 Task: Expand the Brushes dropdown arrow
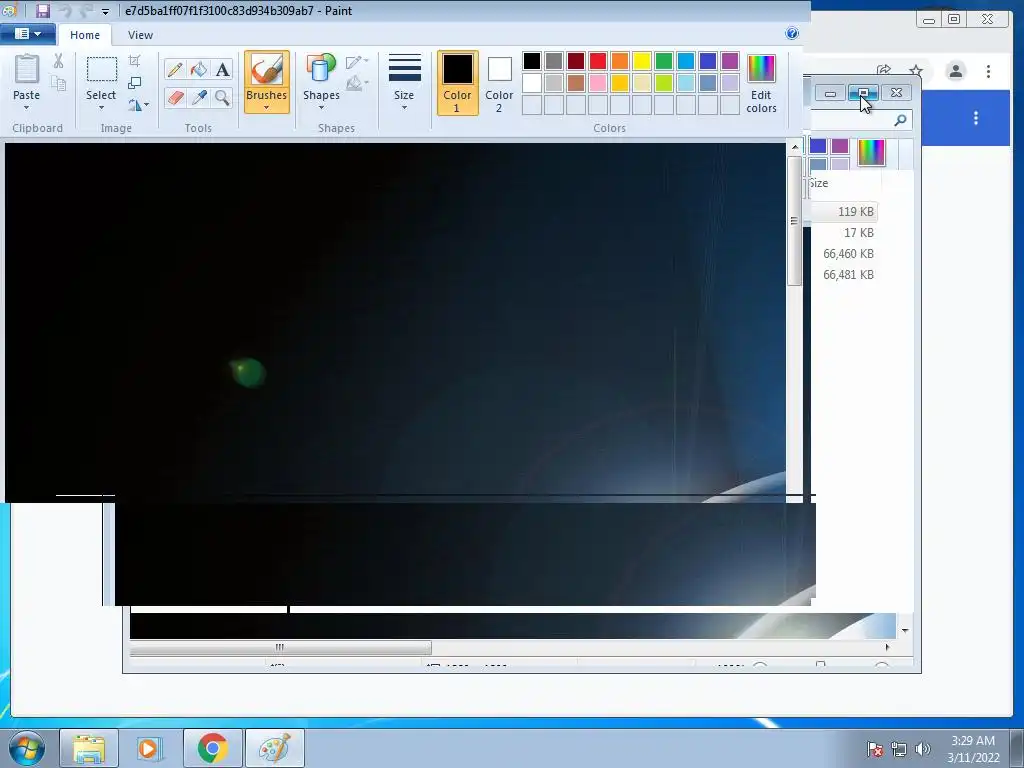pyautogui.click(x=266, y=108)
